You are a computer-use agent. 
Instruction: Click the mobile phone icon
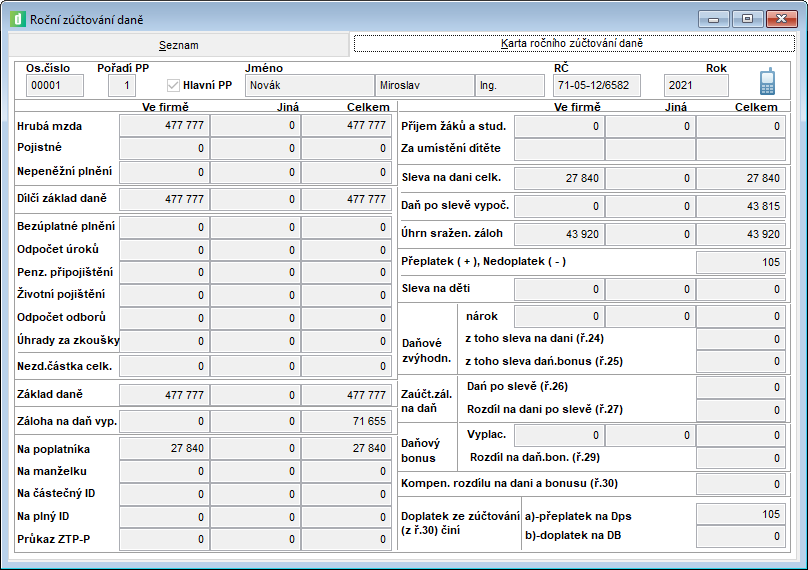(x=767, y=81)
